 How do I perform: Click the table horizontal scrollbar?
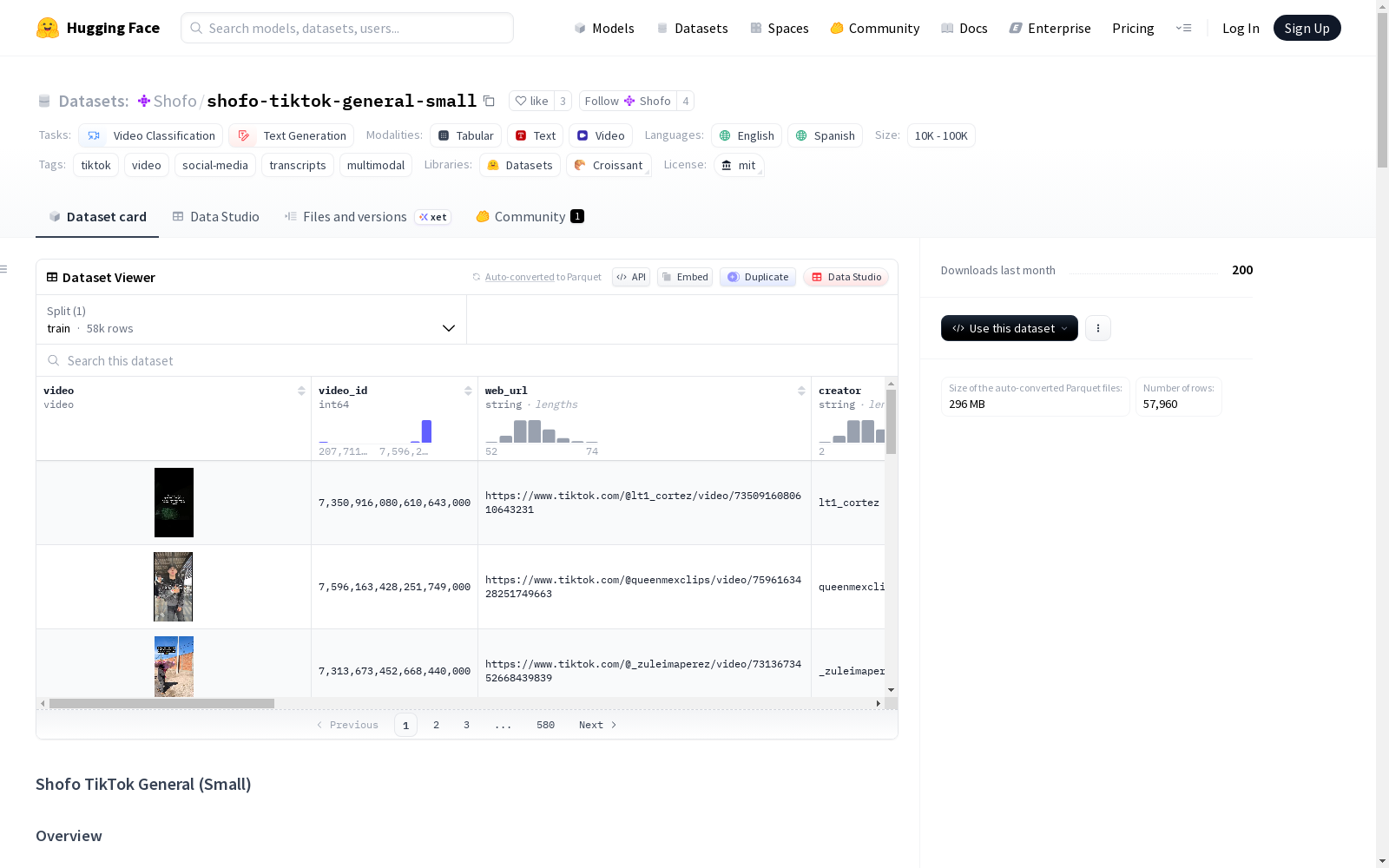161,703
